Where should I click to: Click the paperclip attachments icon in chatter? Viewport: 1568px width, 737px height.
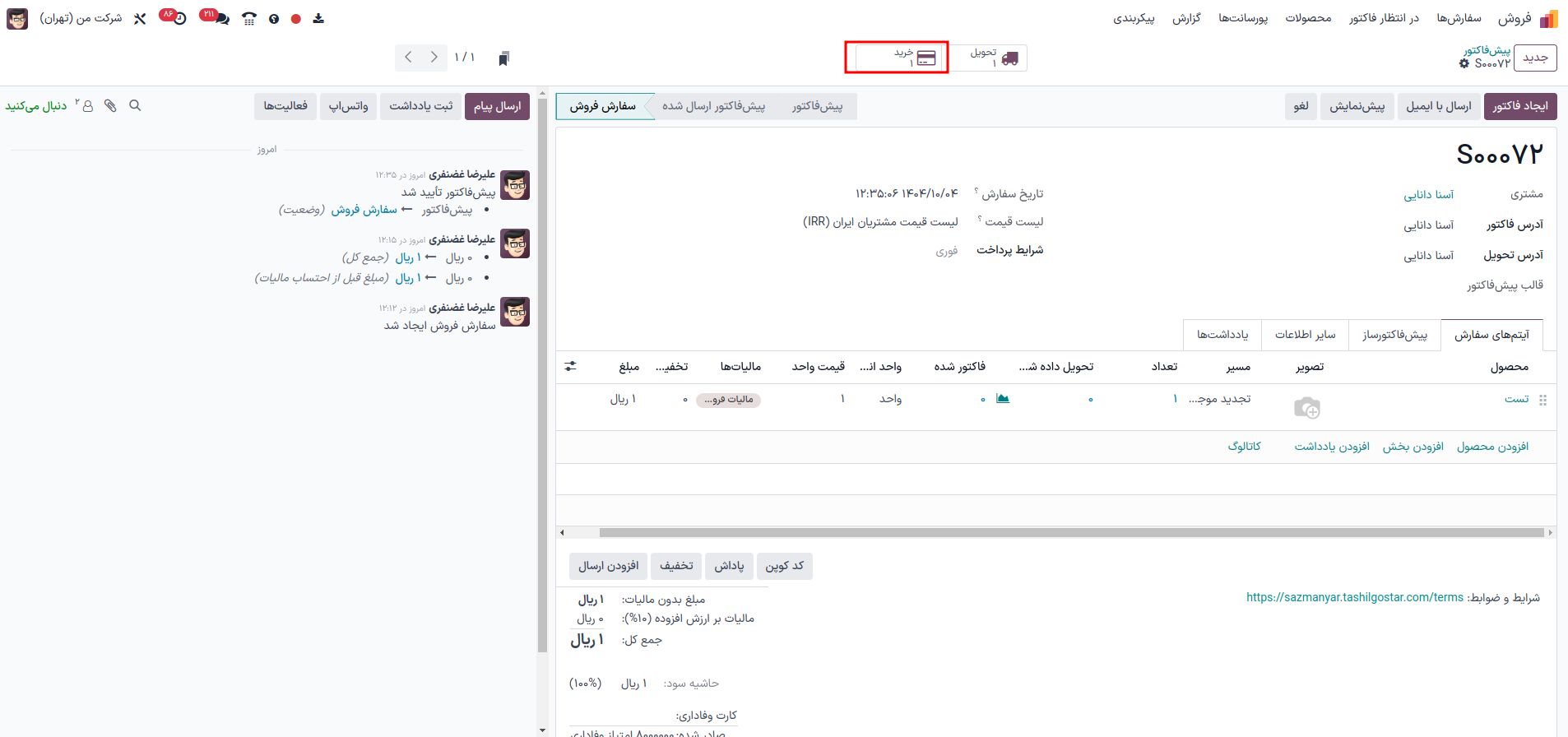tap(110, 106)
